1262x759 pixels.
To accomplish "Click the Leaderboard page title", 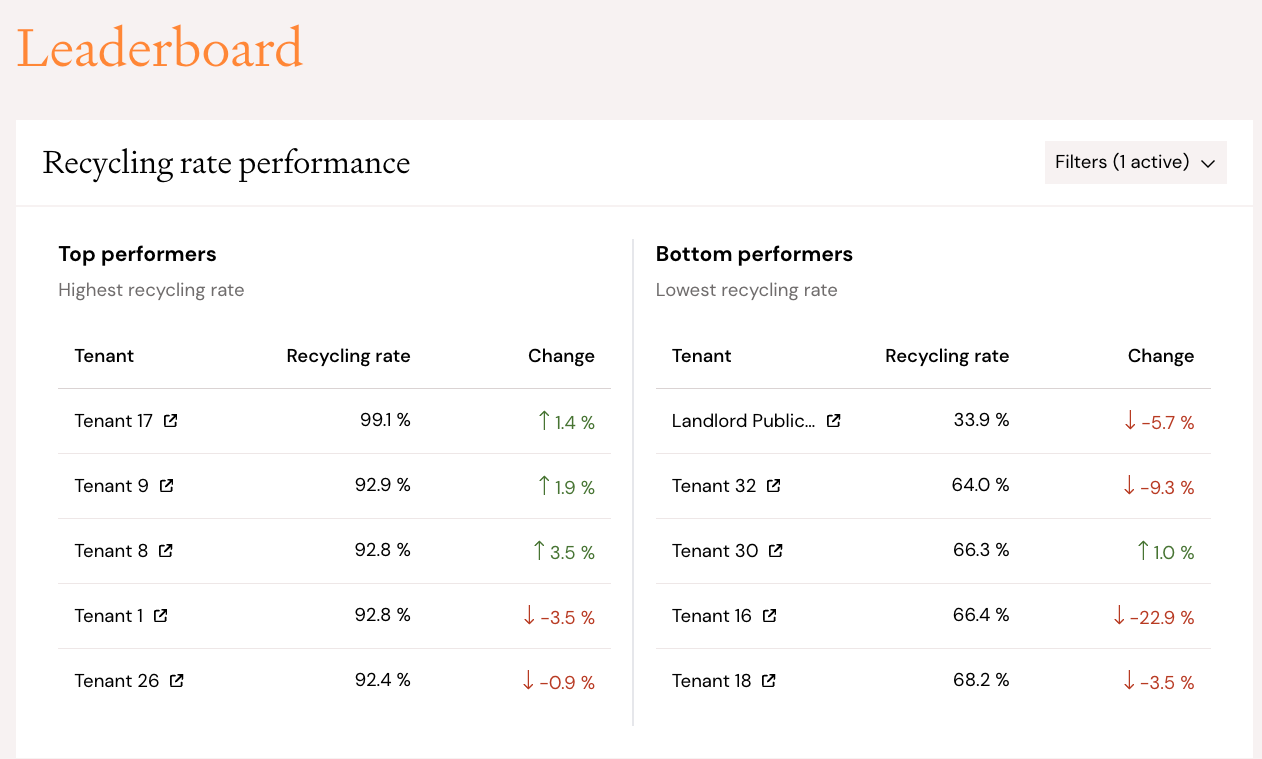I will [160, 48].
